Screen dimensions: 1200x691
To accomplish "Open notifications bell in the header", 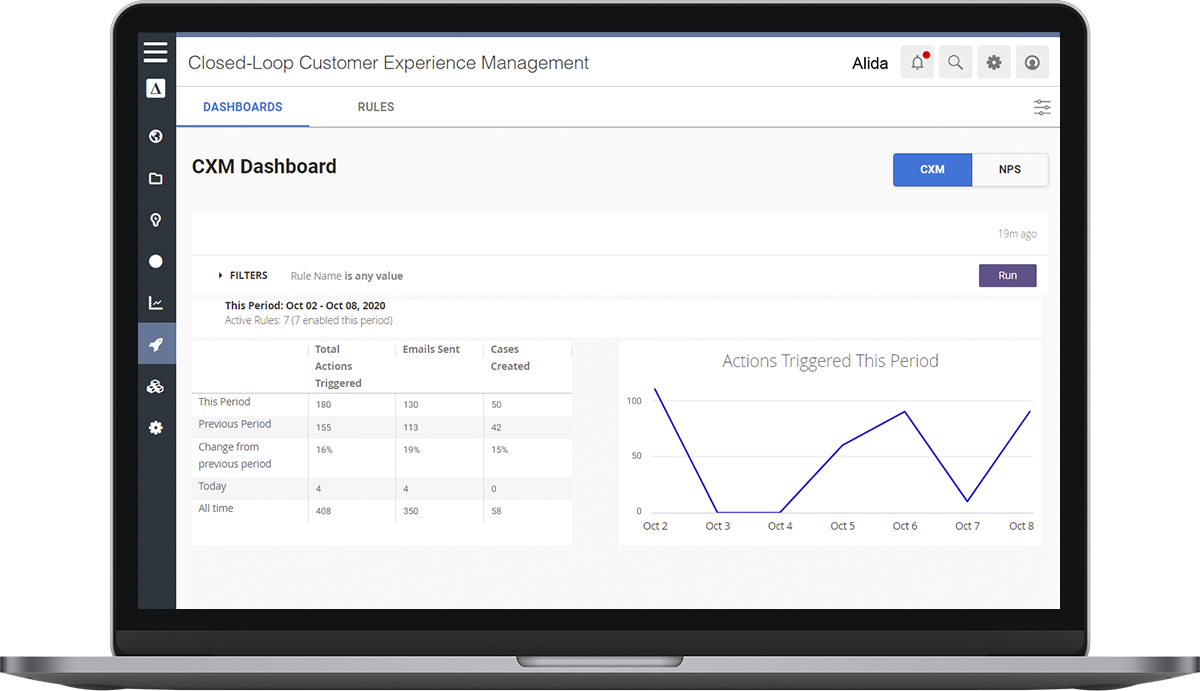I will point(917,62).
